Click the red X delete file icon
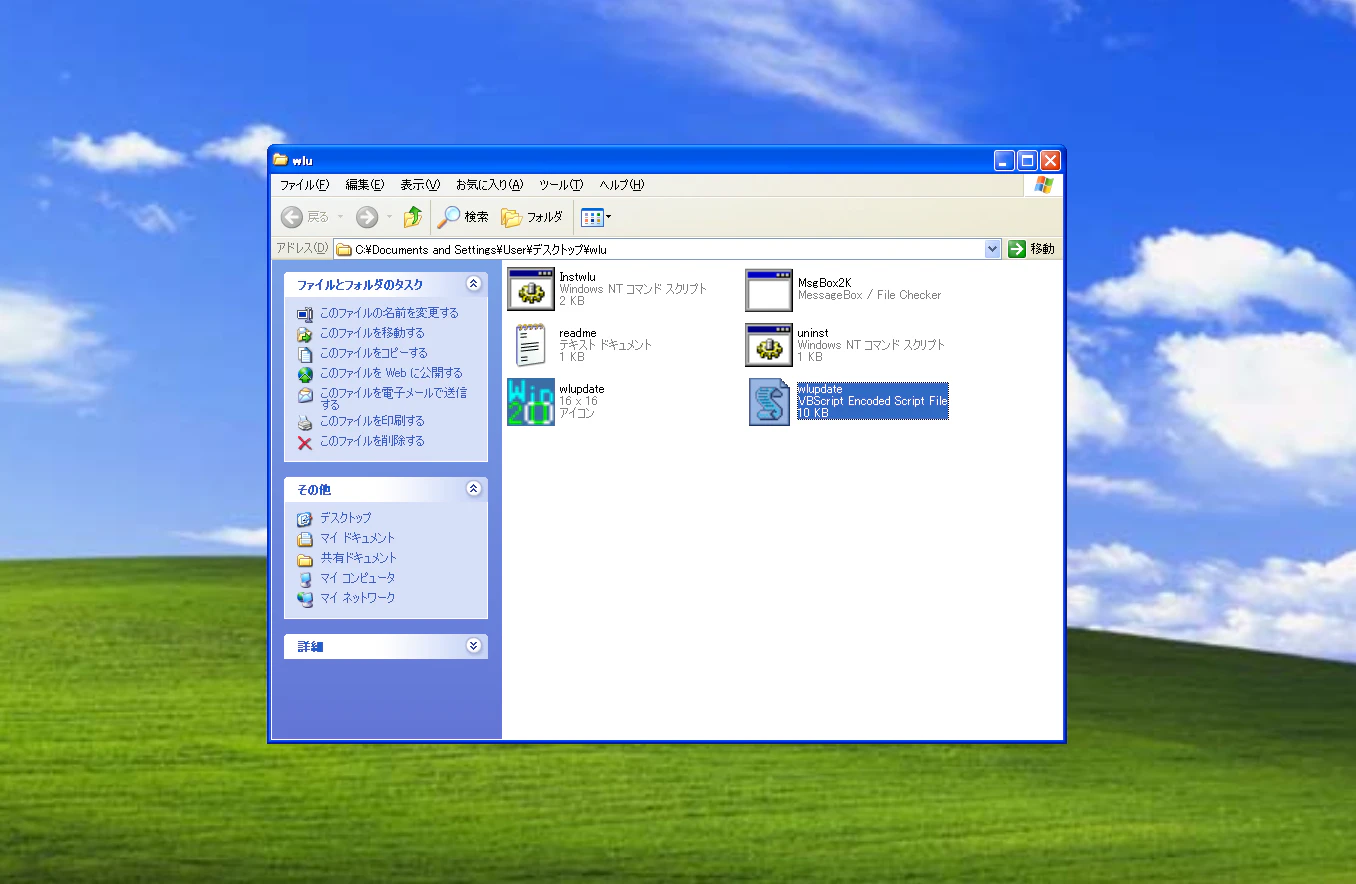1356x884 pixels. point(305,441)
